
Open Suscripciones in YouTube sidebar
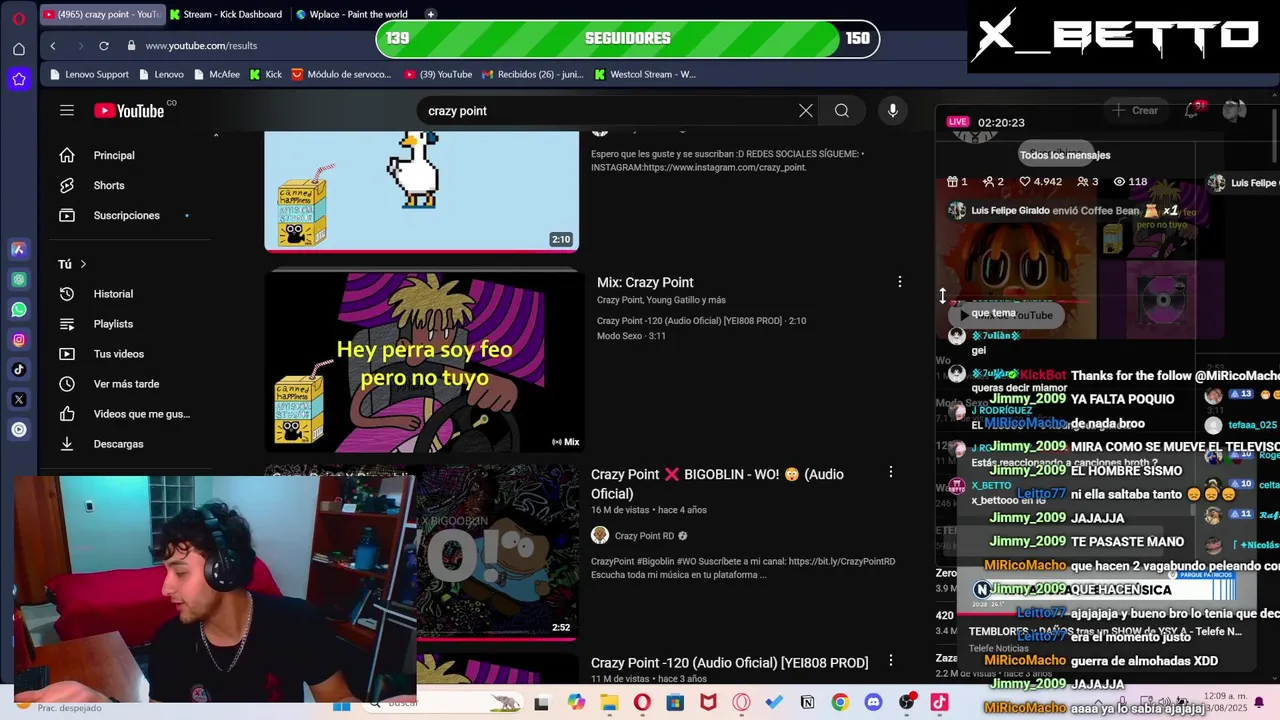[x=125, y=215]
